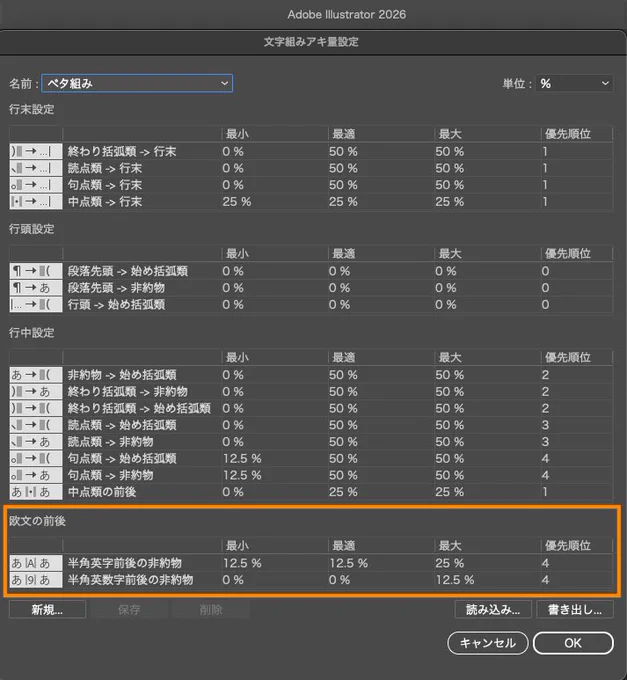
Task: Open the 名前 dropdown showing ベタ組み
Action: (x=137, y=83)
